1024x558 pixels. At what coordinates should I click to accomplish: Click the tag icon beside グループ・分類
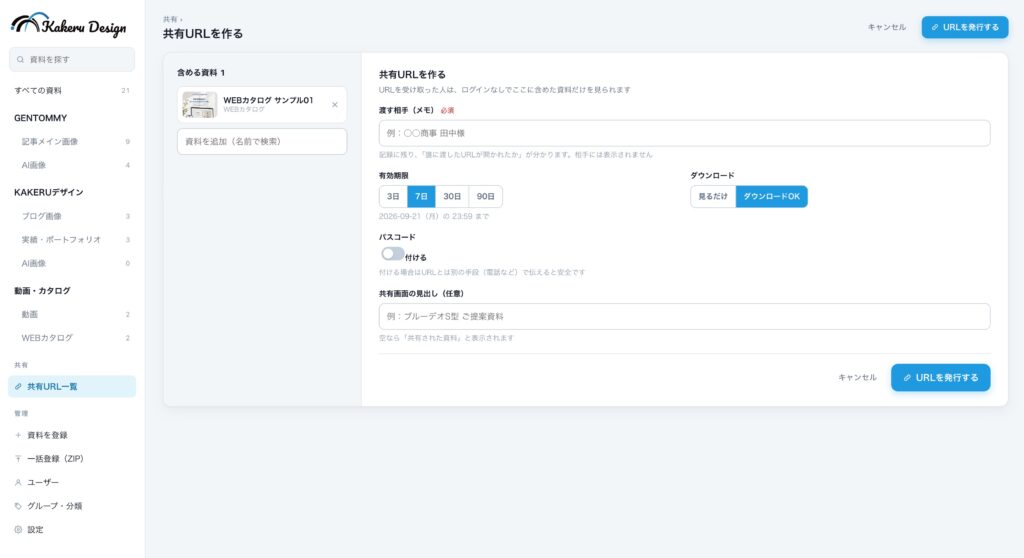[18, 506]
